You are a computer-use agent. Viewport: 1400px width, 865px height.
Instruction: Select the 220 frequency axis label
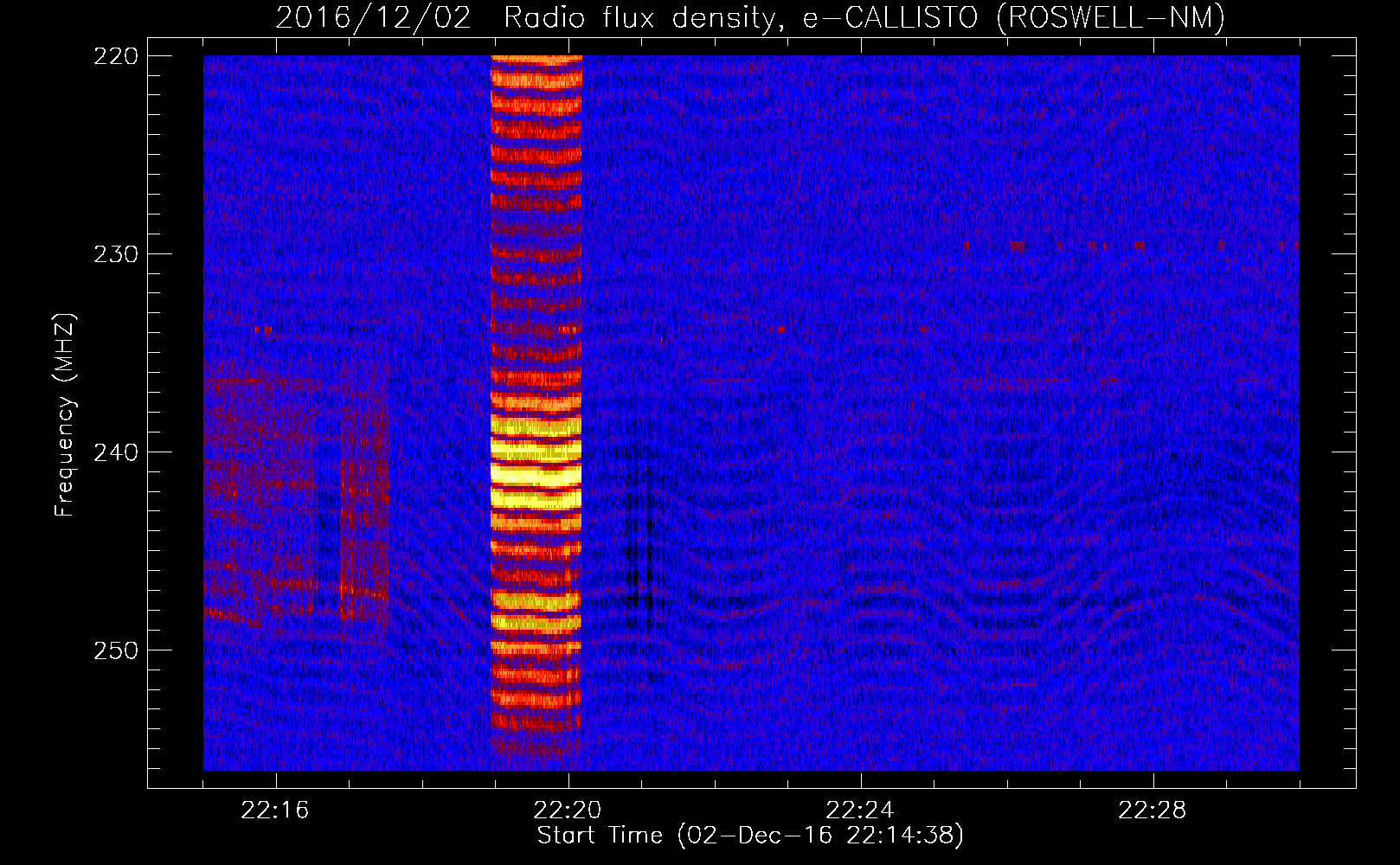click(116, 56)
